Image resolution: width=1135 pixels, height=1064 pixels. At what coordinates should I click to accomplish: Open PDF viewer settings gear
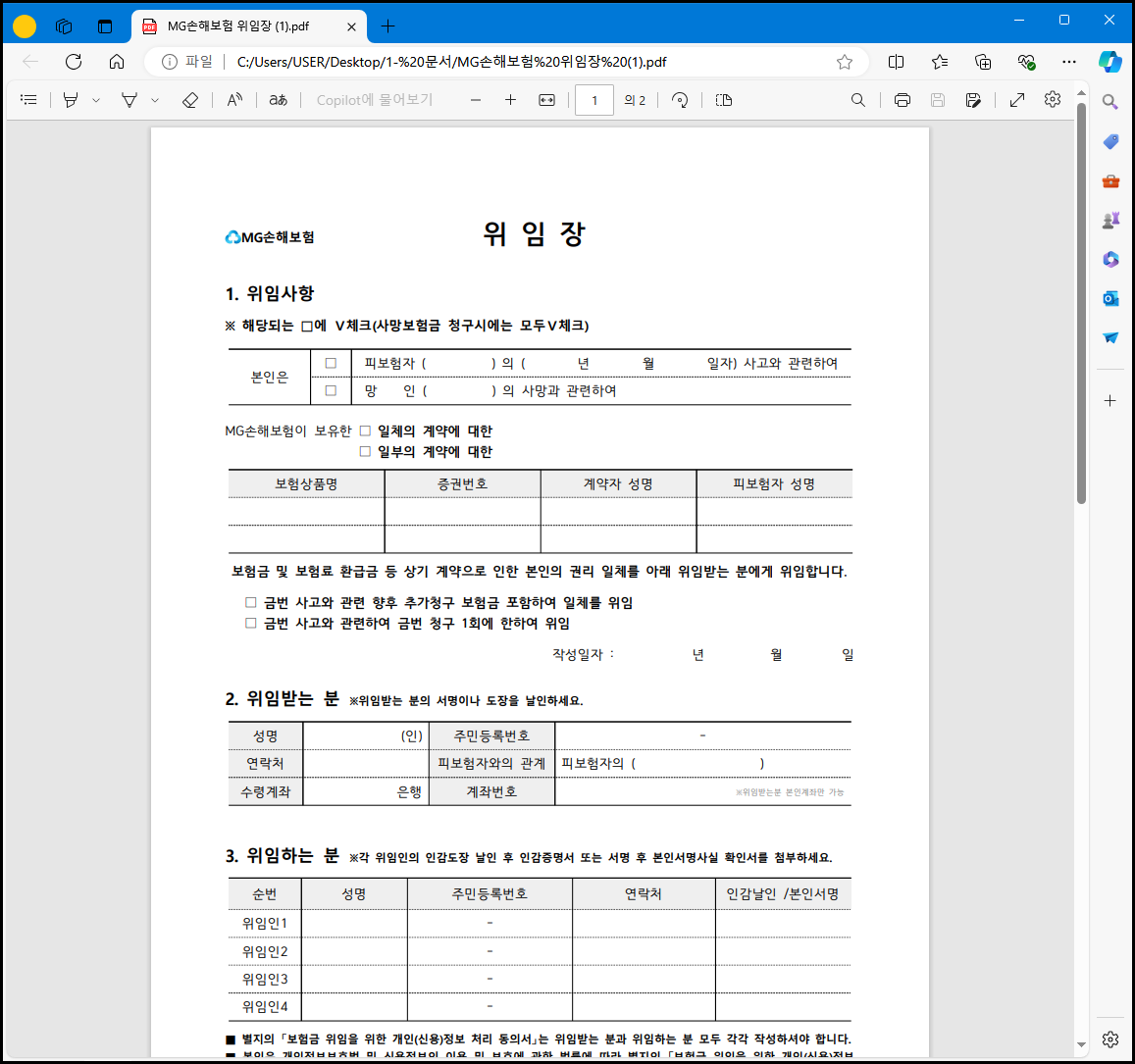click(1053, 99)
